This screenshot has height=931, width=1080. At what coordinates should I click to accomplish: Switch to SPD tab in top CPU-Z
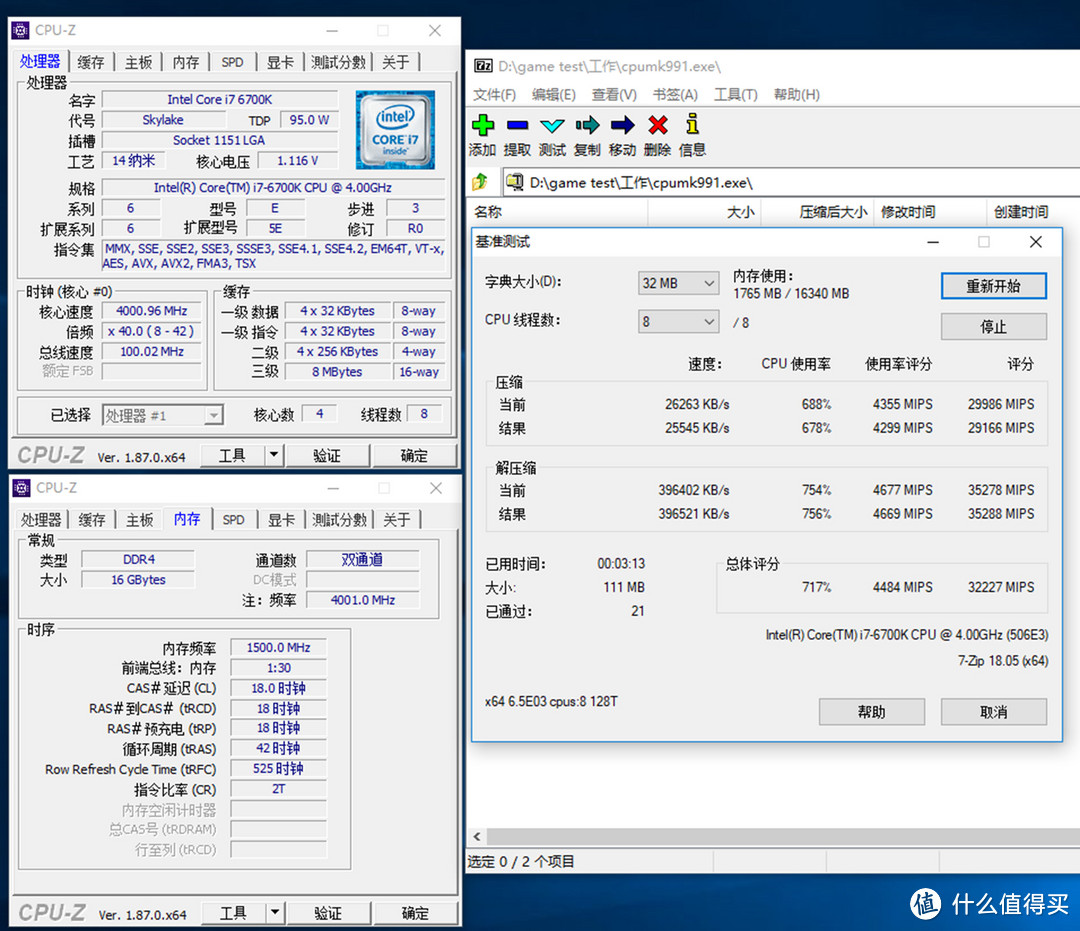[232, 62]
